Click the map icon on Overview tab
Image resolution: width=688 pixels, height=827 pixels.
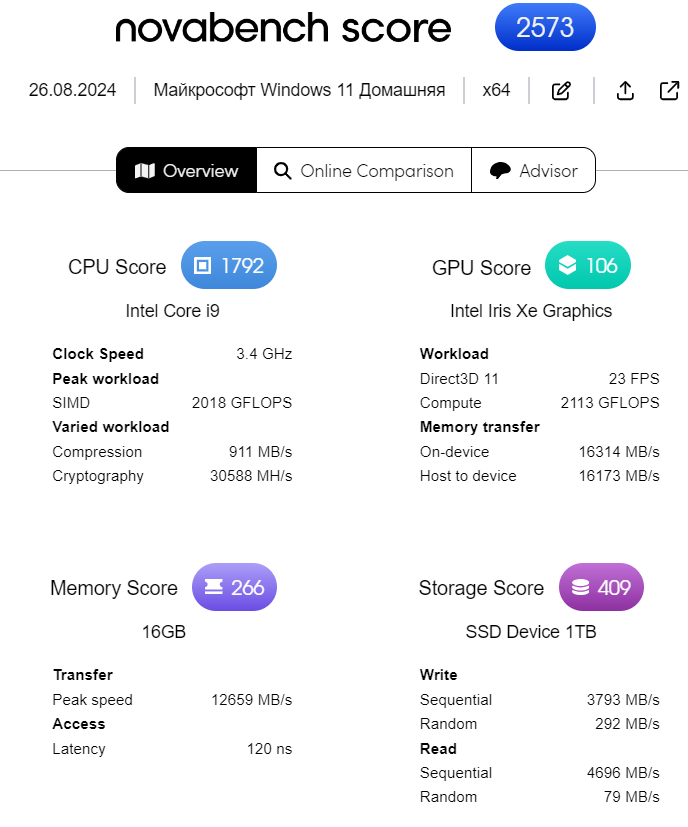pyautogui.click(x=145, y=171)
